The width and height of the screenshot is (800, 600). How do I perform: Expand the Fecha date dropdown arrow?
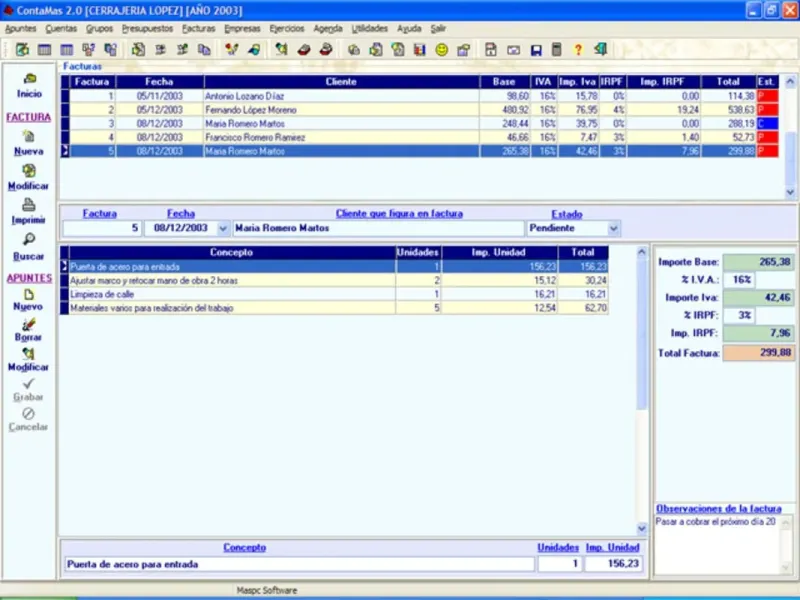[x=223, y=229]
